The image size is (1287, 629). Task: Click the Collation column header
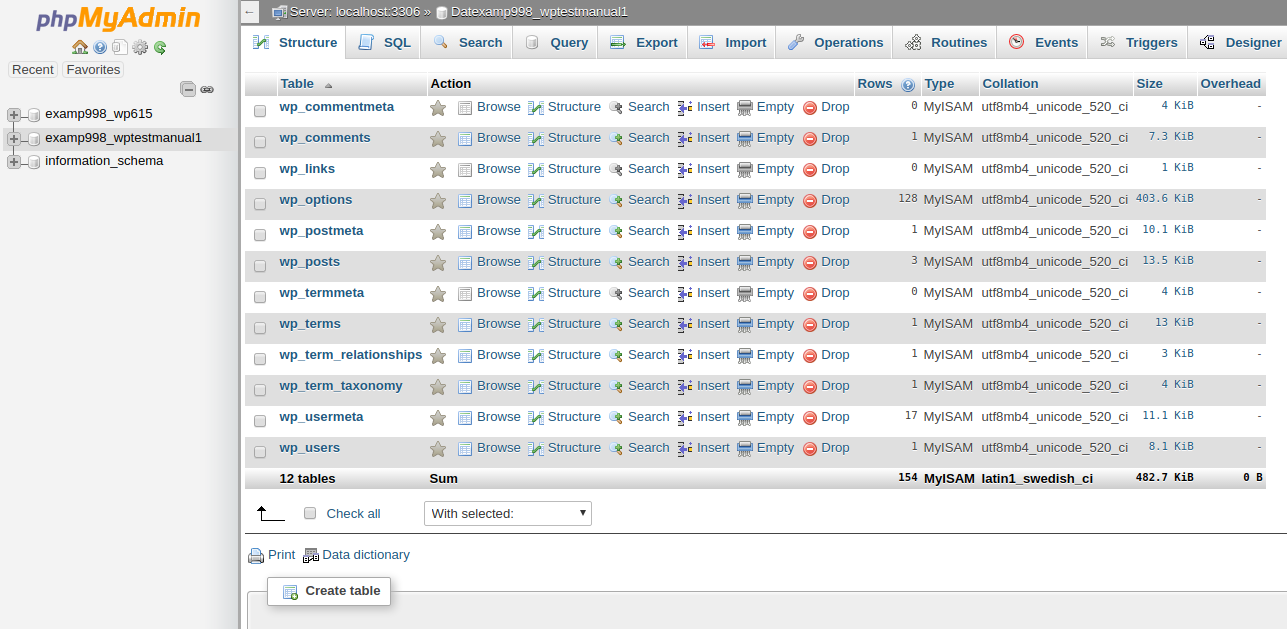coord(1010,84)
